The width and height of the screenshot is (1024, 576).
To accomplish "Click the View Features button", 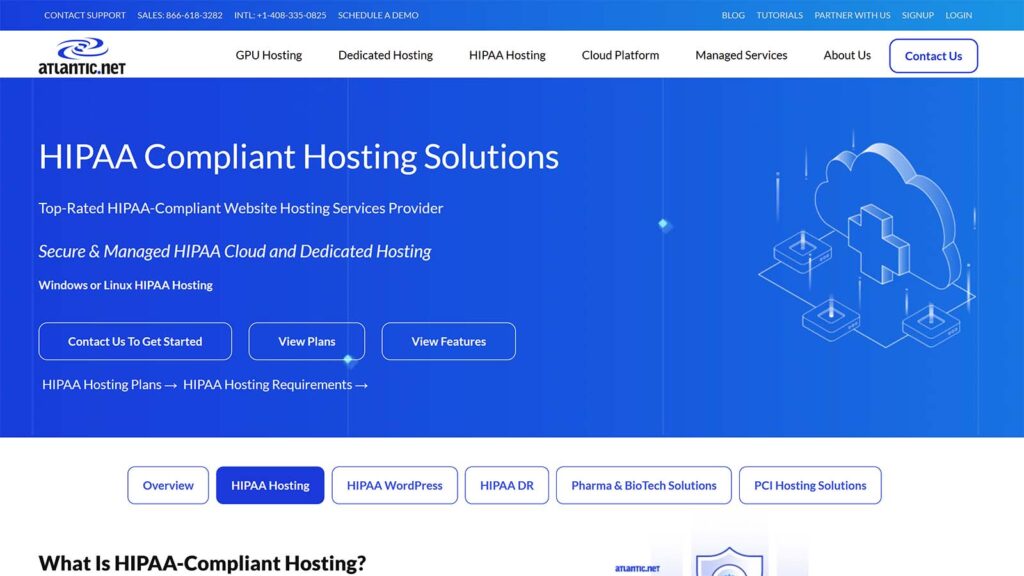I will 449,341.
